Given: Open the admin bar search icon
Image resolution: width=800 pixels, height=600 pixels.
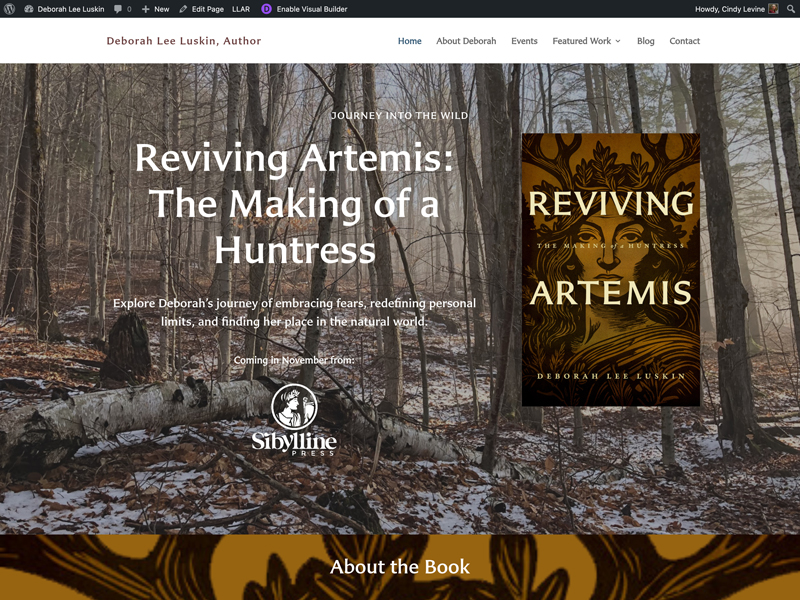Looking at the screenshot, I should [x=790, y=9].
